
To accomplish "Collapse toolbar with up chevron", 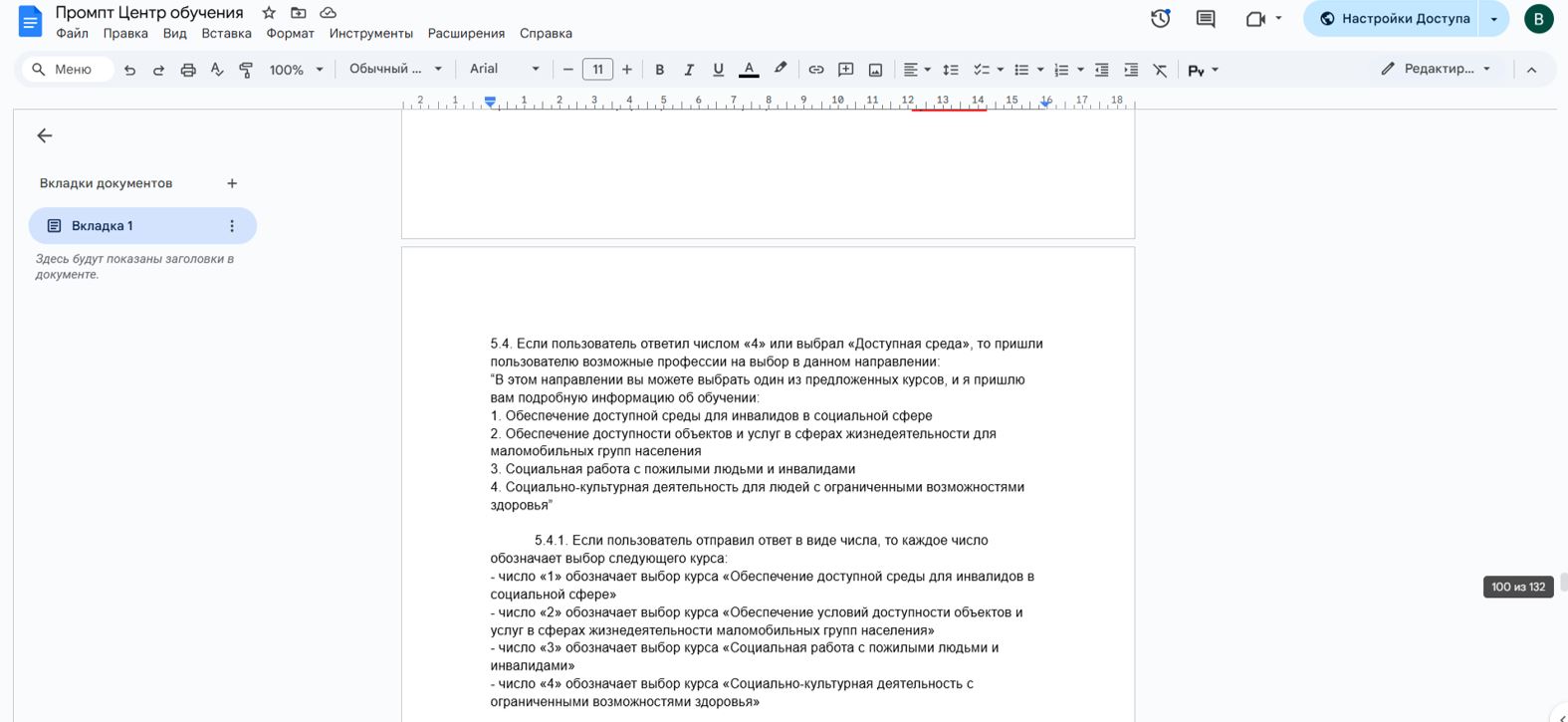I will 1531,70.
